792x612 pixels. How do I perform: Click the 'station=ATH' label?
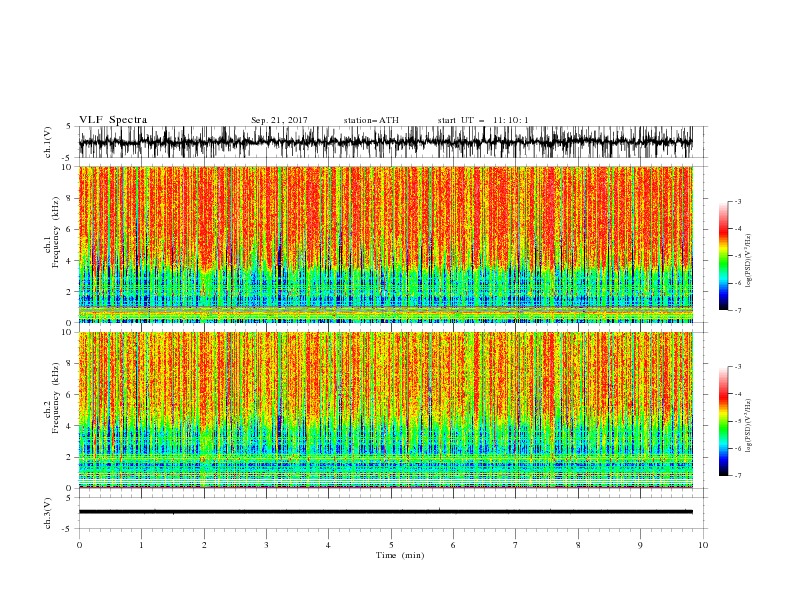point(371,120)
